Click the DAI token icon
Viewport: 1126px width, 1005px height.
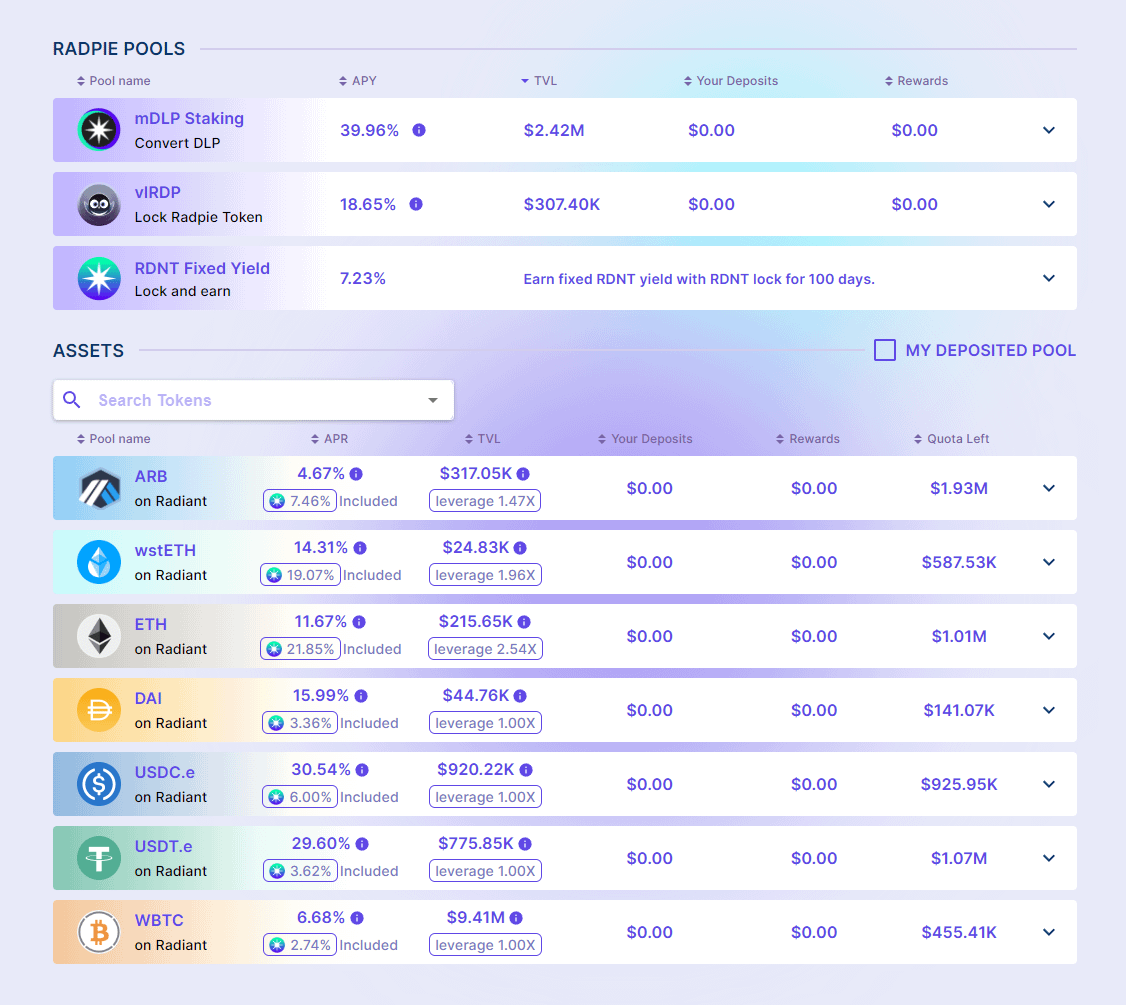click(99, 710)
